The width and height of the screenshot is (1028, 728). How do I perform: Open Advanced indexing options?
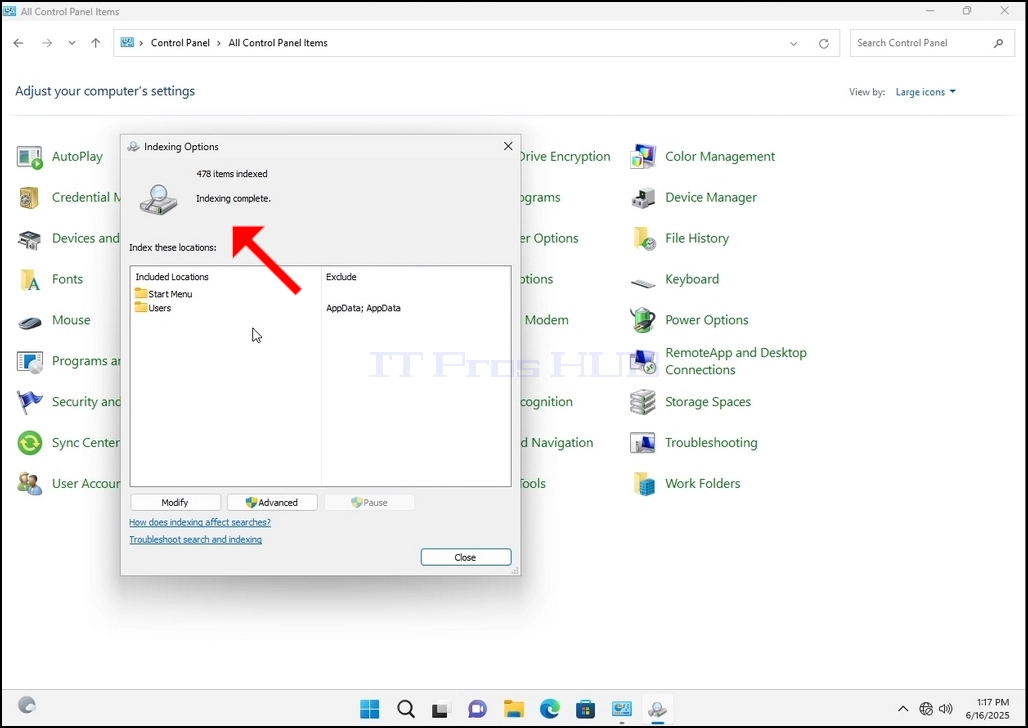pyautogui.click(x=272, y=502)
